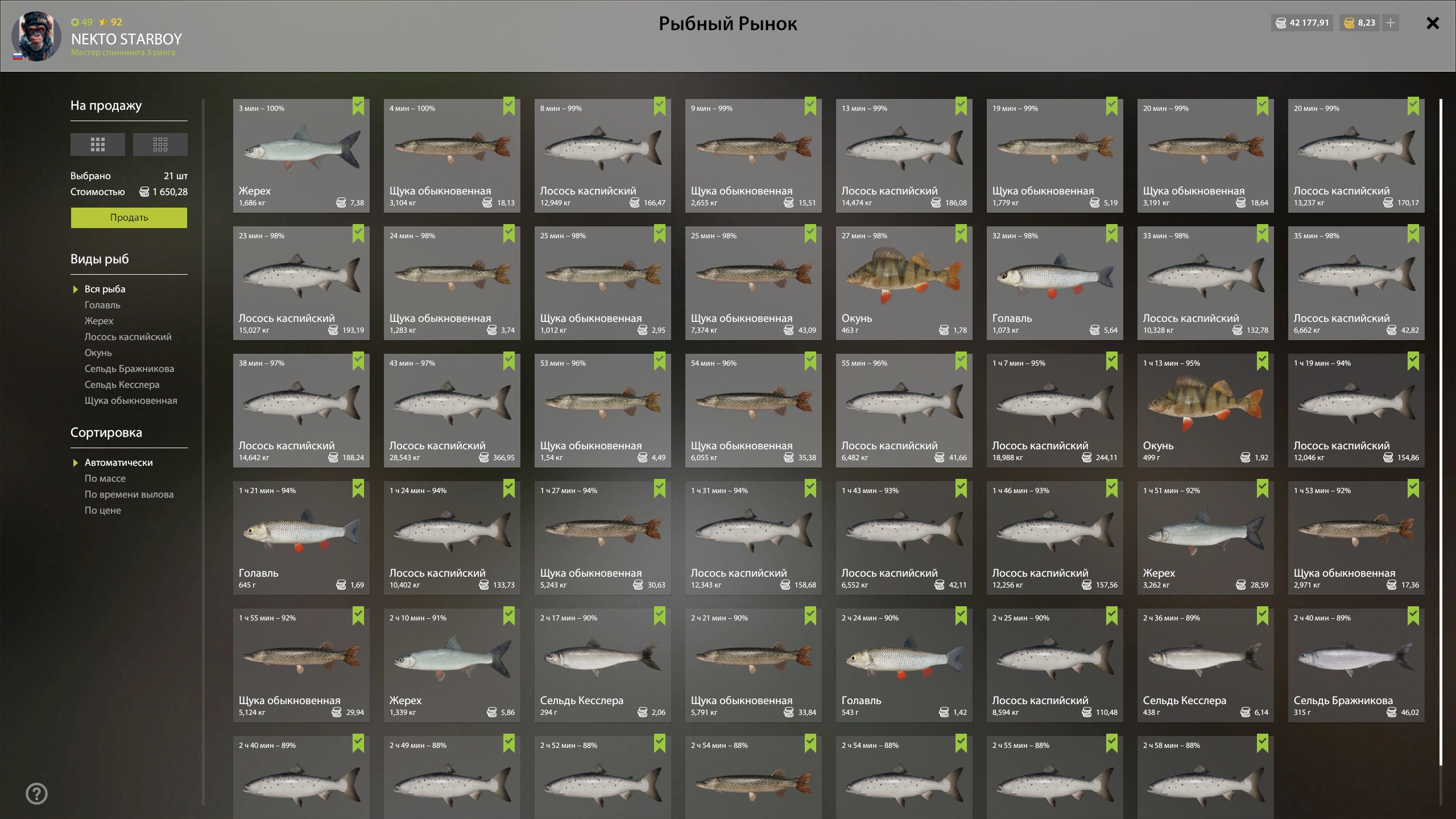Image resolution: width=1456 pixels, height=819 pixels.
Task: Select the large grid view icon
Action: pyautogui.click(x=97, y=144)
